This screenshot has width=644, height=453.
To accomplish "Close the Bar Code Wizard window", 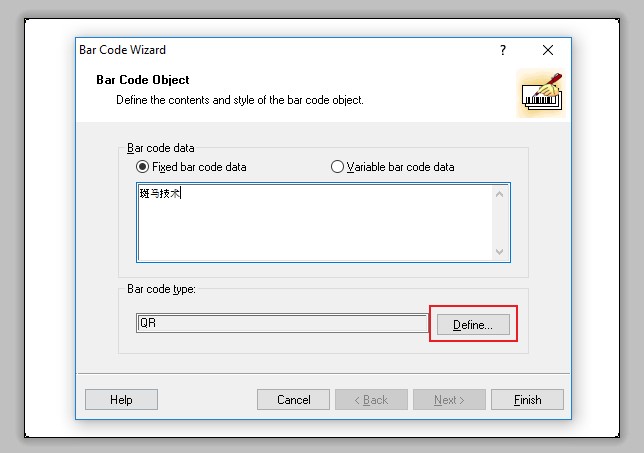I will 548,50.
